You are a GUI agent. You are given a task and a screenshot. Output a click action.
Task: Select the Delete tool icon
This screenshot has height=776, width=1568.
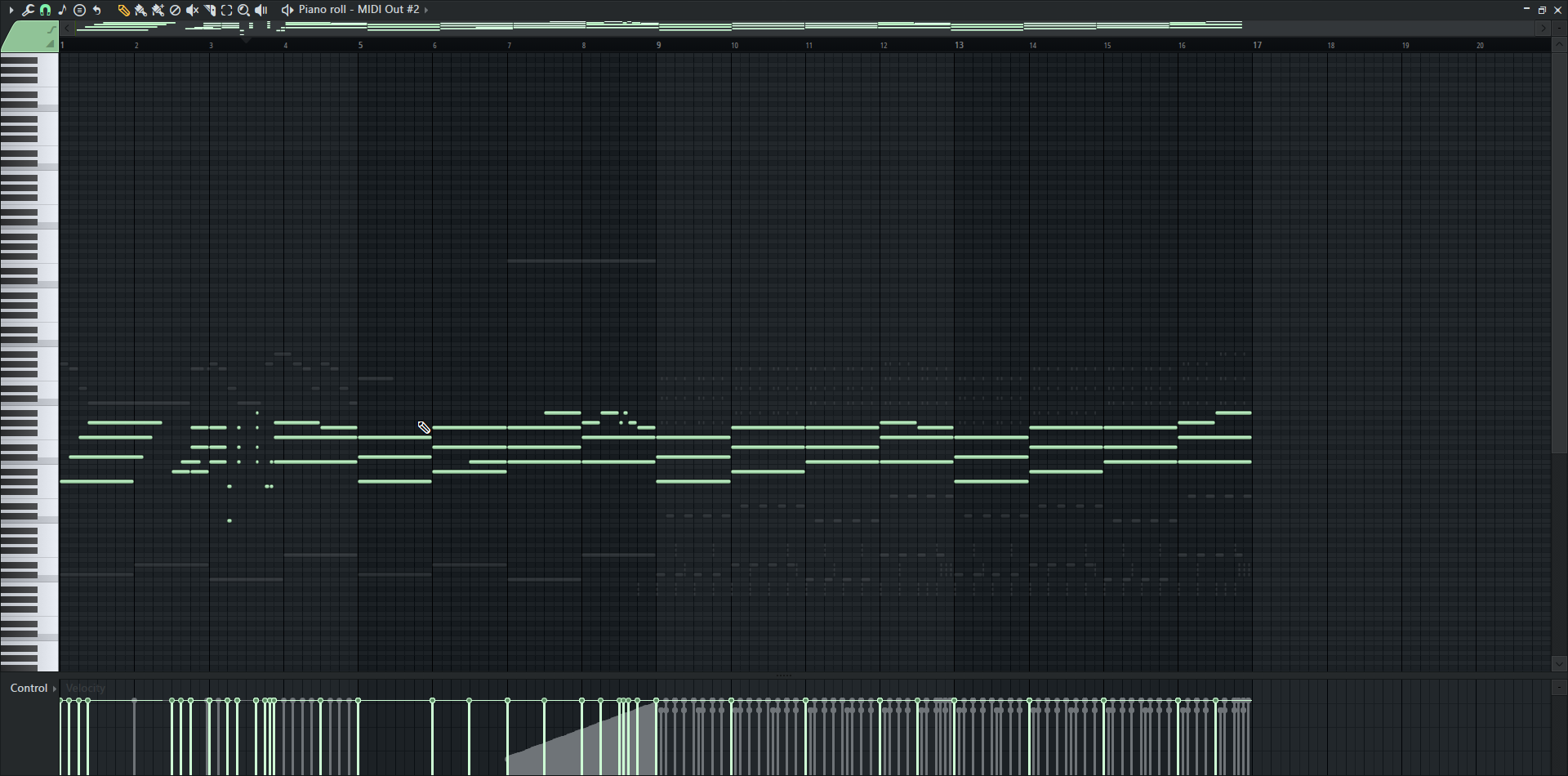coord(175,10)
